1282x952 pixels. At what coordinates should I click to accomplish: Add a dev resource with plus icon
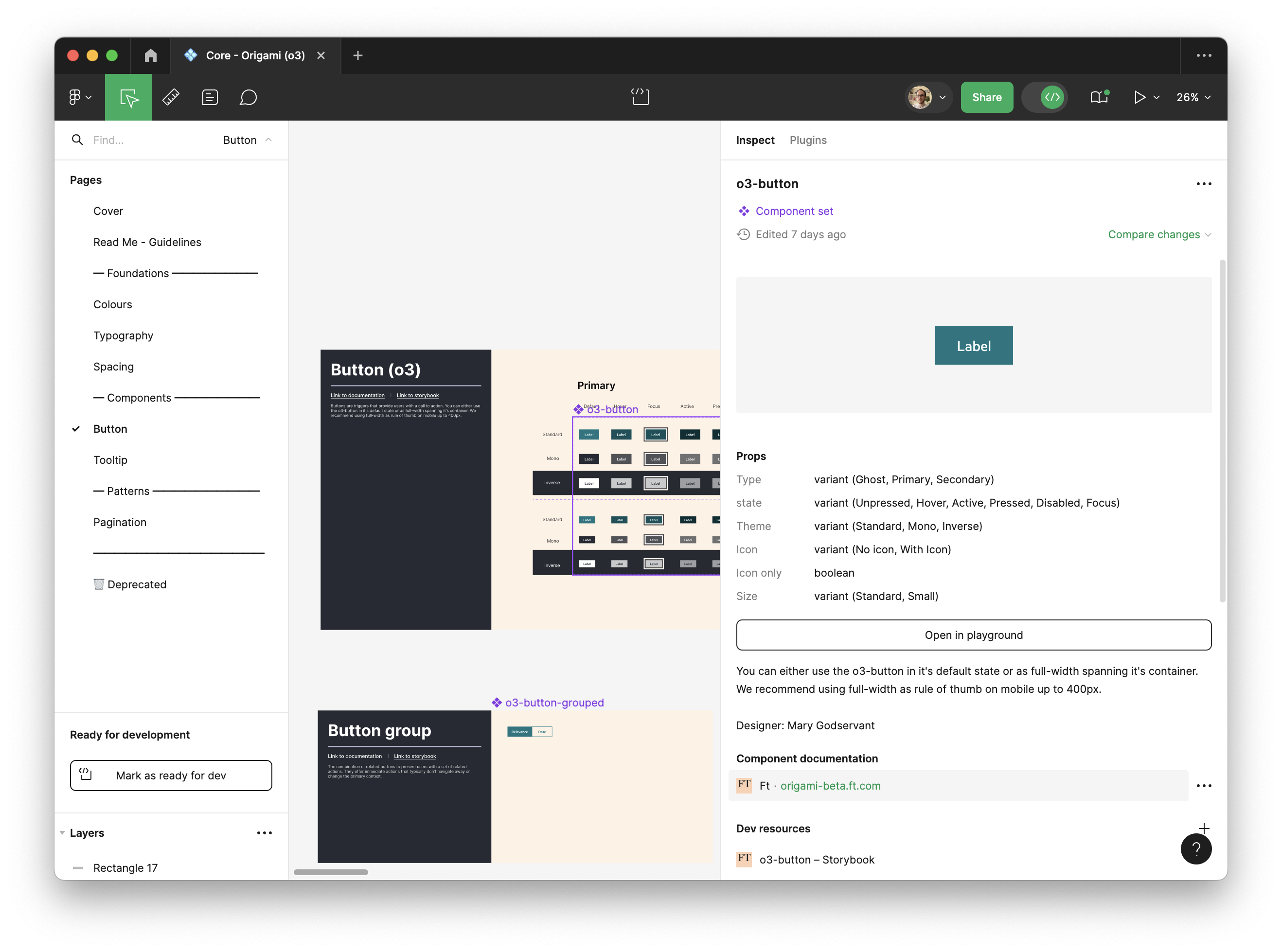(1204, 828)
